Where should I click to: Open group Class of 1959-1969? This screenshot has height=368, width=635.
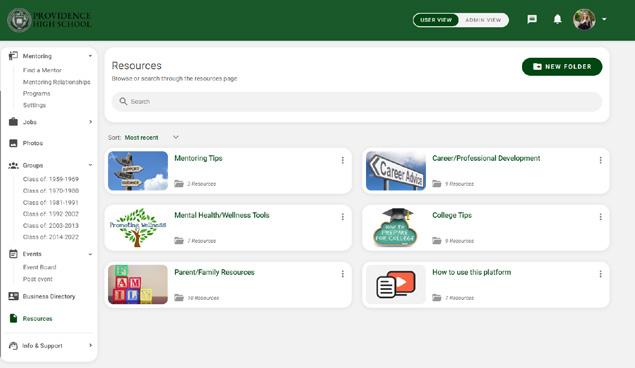(x=51, y=179)
